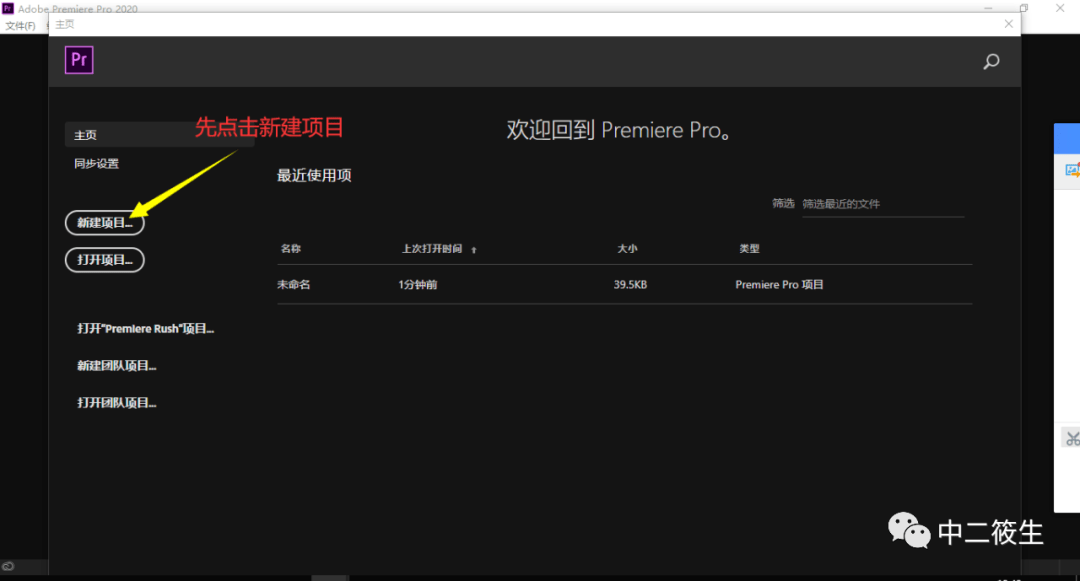Image resolution: width=1080 pixels, height=581 pixels.
Task: Sort projects by the 大小 column header
Action: (x=628, y=248)
